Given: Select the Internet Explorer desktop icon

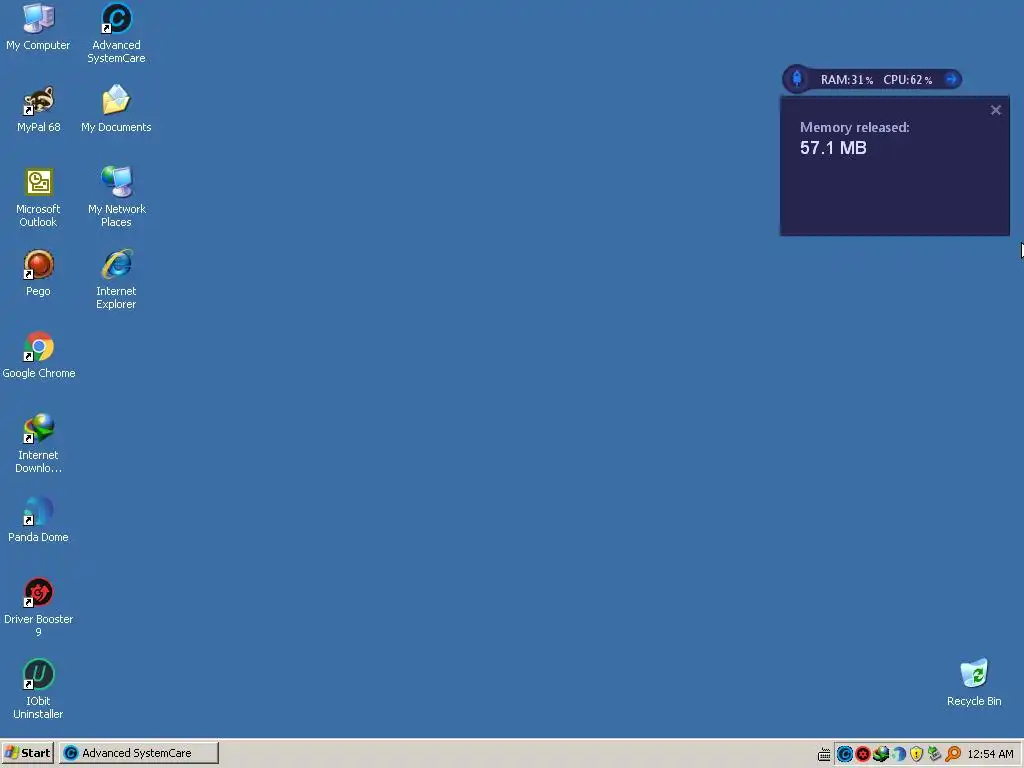Looking at the screenshot, I should pos(116,280).
